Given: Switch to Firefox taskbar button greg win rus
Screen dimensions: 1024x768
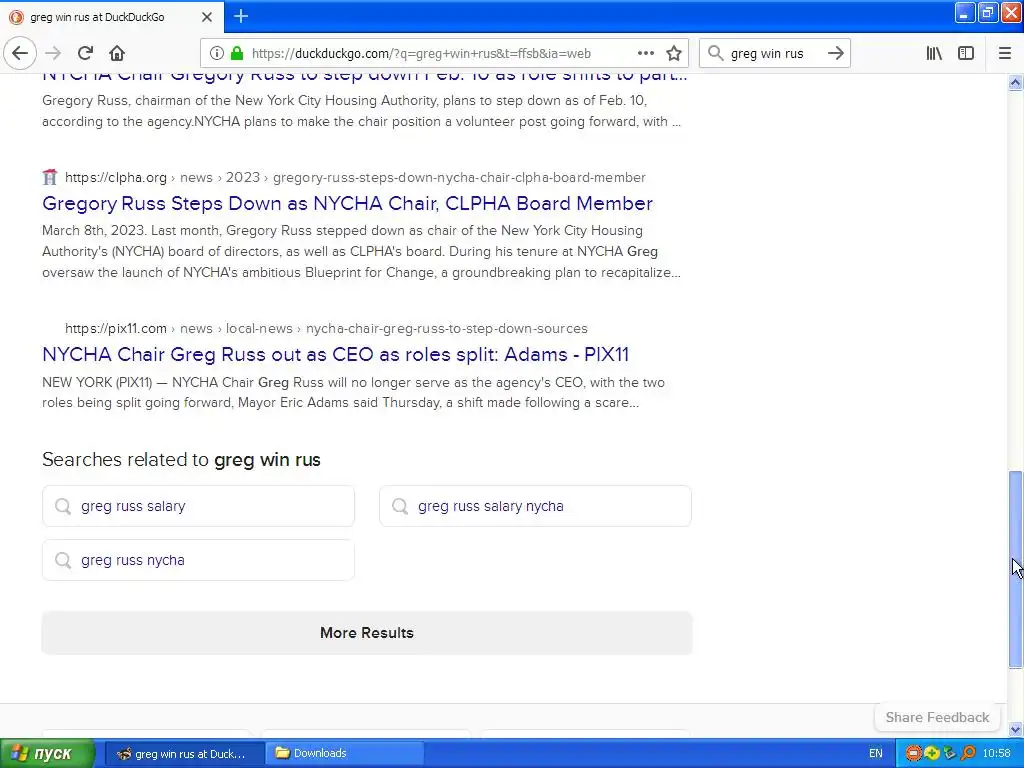Looking at the screenshot, I should pyautogui.click(x=185, y=754).
